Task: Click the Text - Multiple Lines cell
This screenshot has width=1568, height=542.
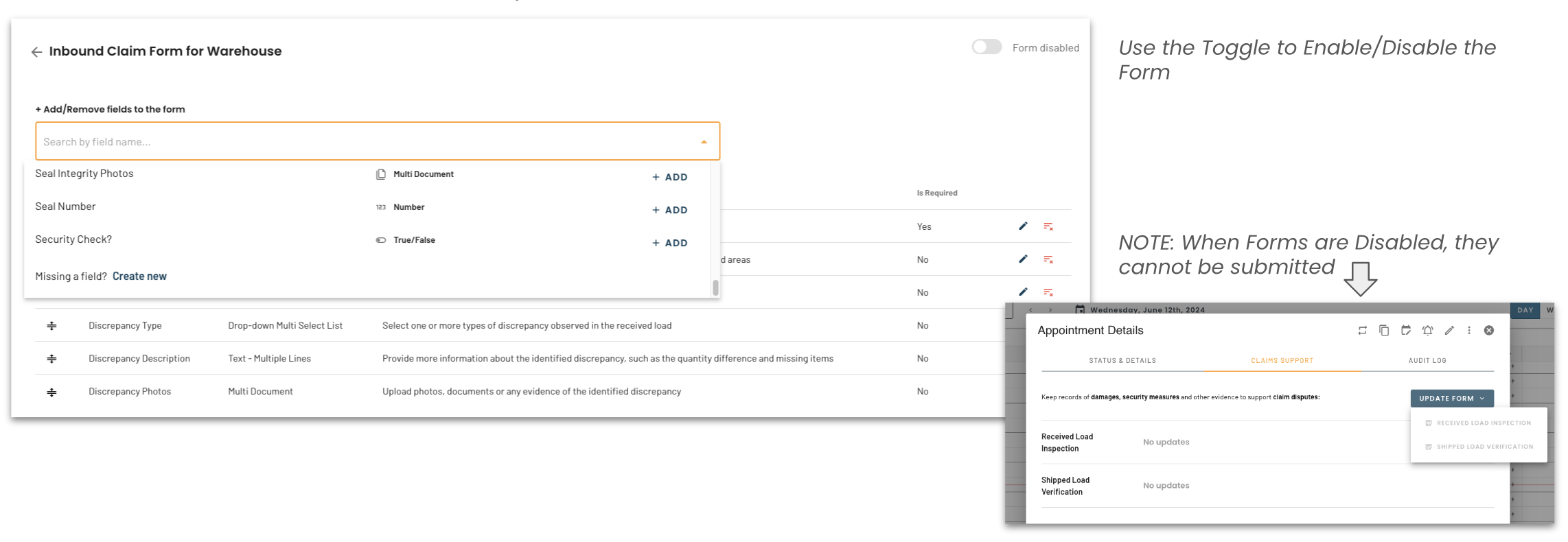Action: point(269,358)
